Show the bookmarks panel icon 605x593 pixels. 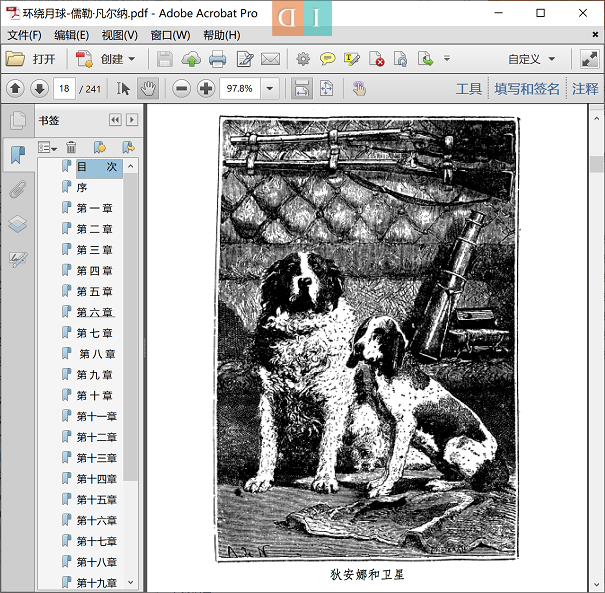click(x=17, y=155)
